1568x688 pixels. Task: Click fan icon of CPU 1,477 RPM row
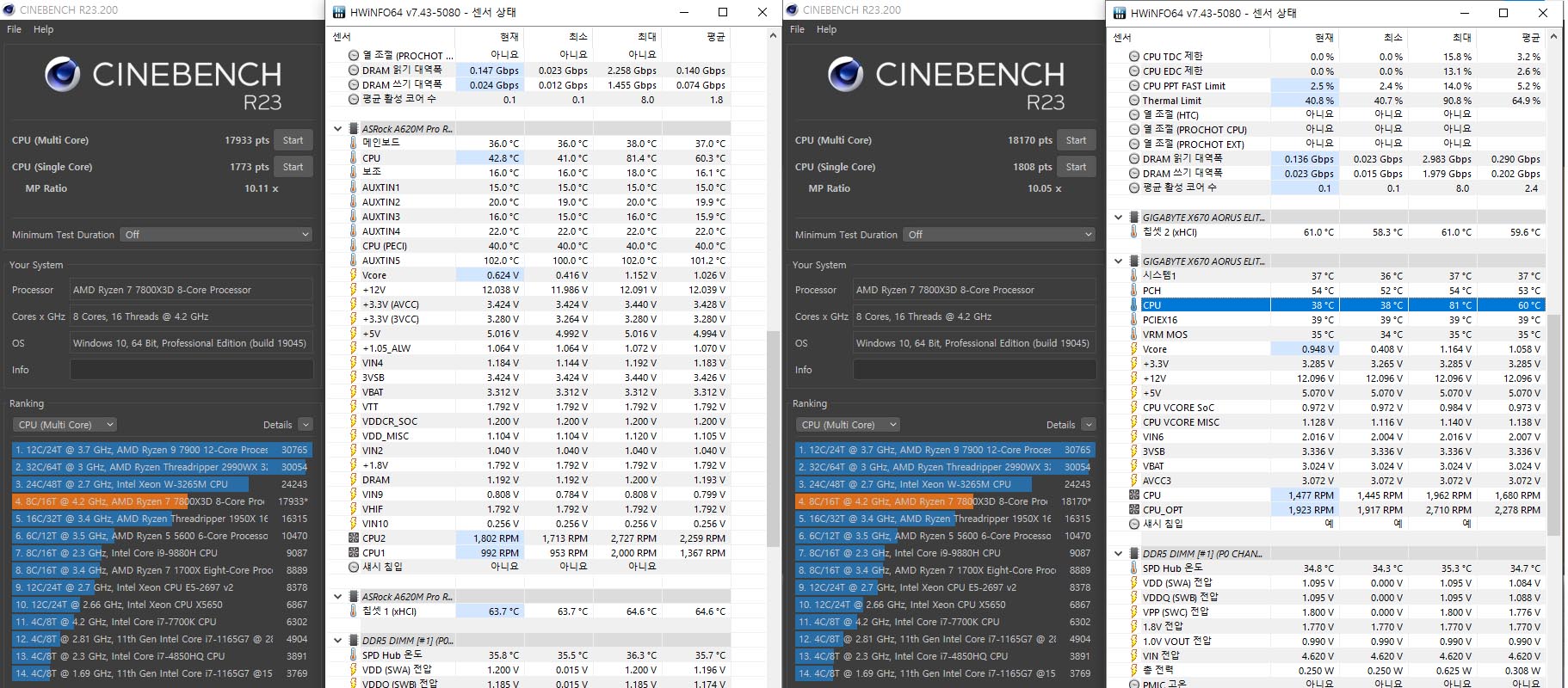1134,494
